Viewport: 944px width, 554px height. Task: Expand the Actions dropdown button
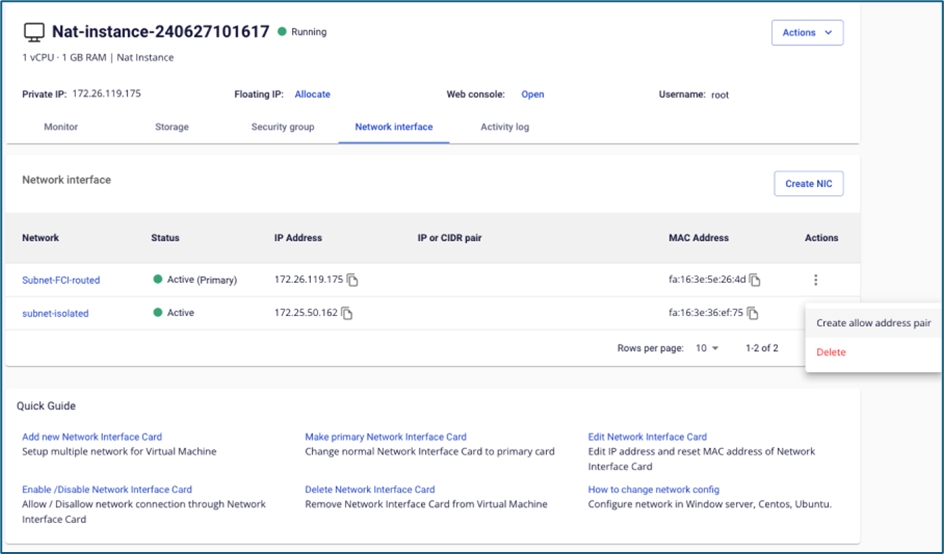click(807, 33)
